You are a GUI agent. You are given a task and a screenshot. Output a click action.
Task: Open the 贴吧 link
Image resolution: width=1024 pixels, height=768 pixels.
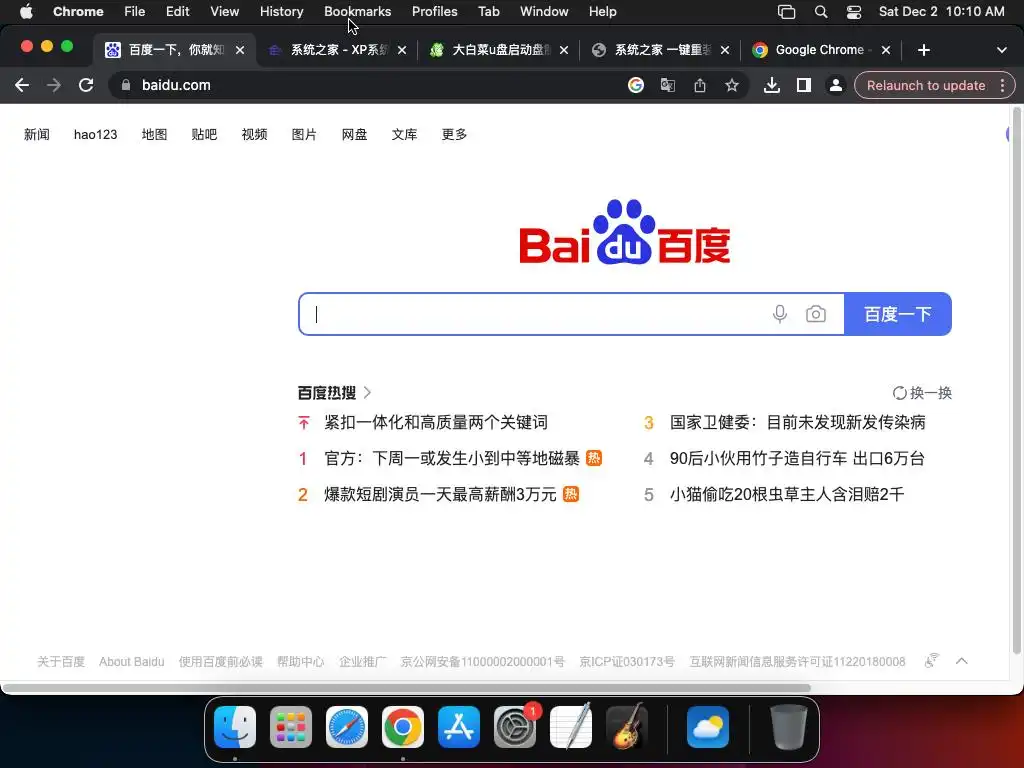pos(204,135)
